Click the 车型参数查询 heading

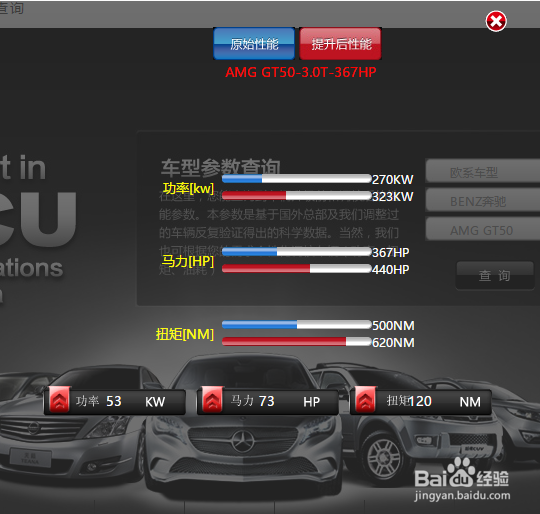221,167
